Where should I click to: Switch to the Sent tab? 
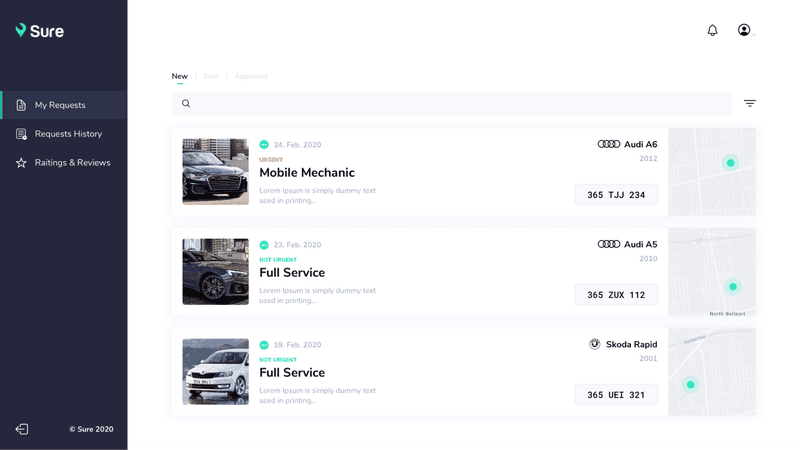pyautogui.click(x=211, y=76)
